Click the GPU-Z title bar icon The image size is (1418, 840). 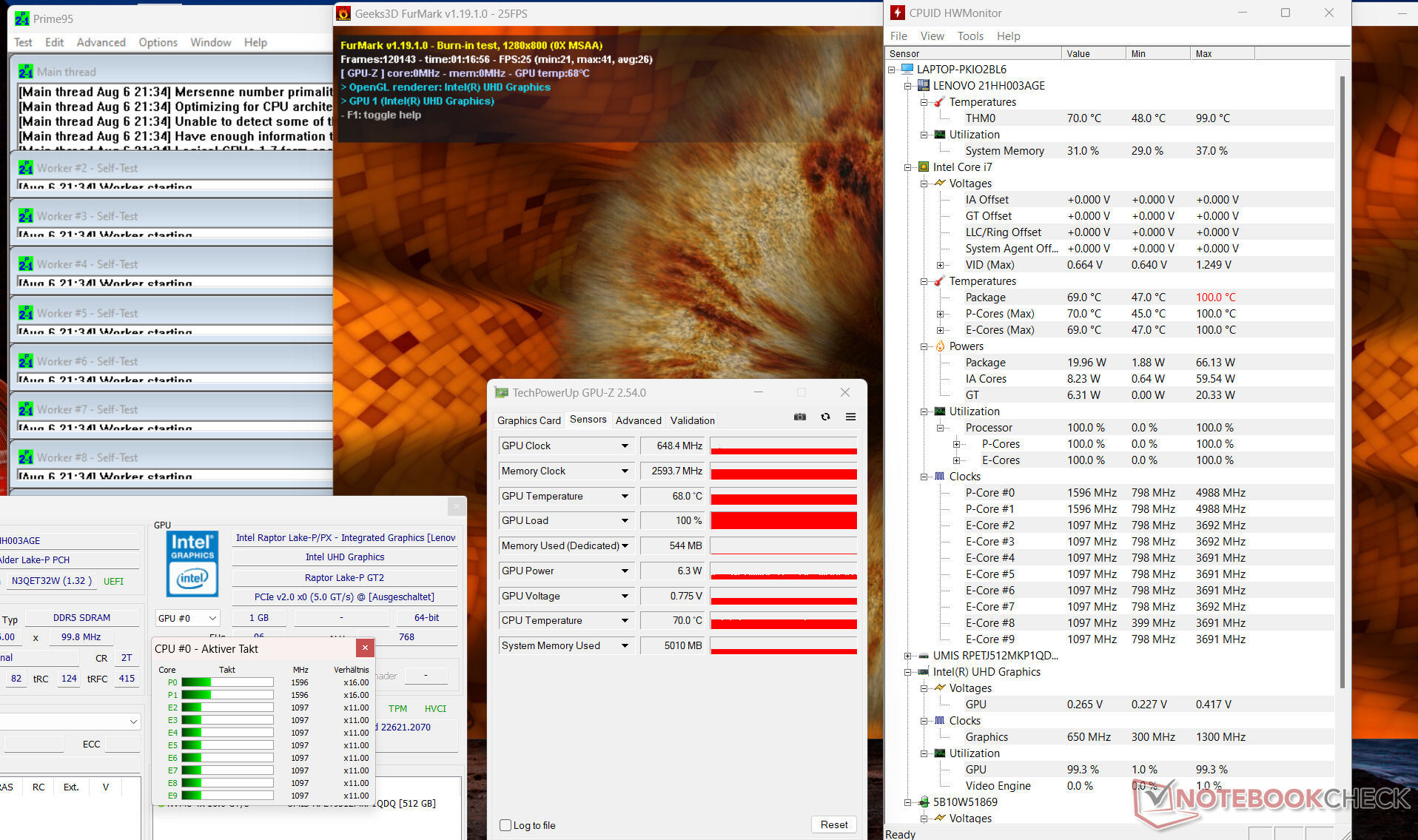click(502, 393)
